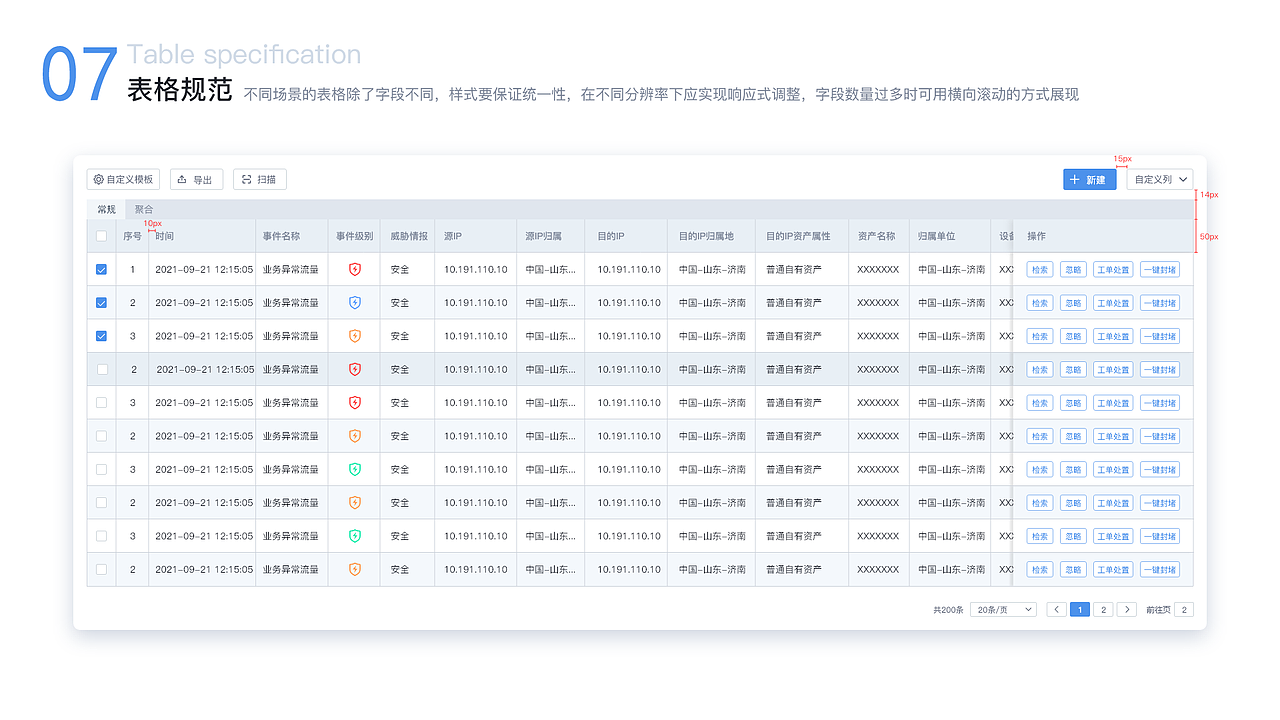The width and height of the screenshot is (1280, 720).
Task: Open the 20条/页 page size dropdown
Action: click(1003, 610)
